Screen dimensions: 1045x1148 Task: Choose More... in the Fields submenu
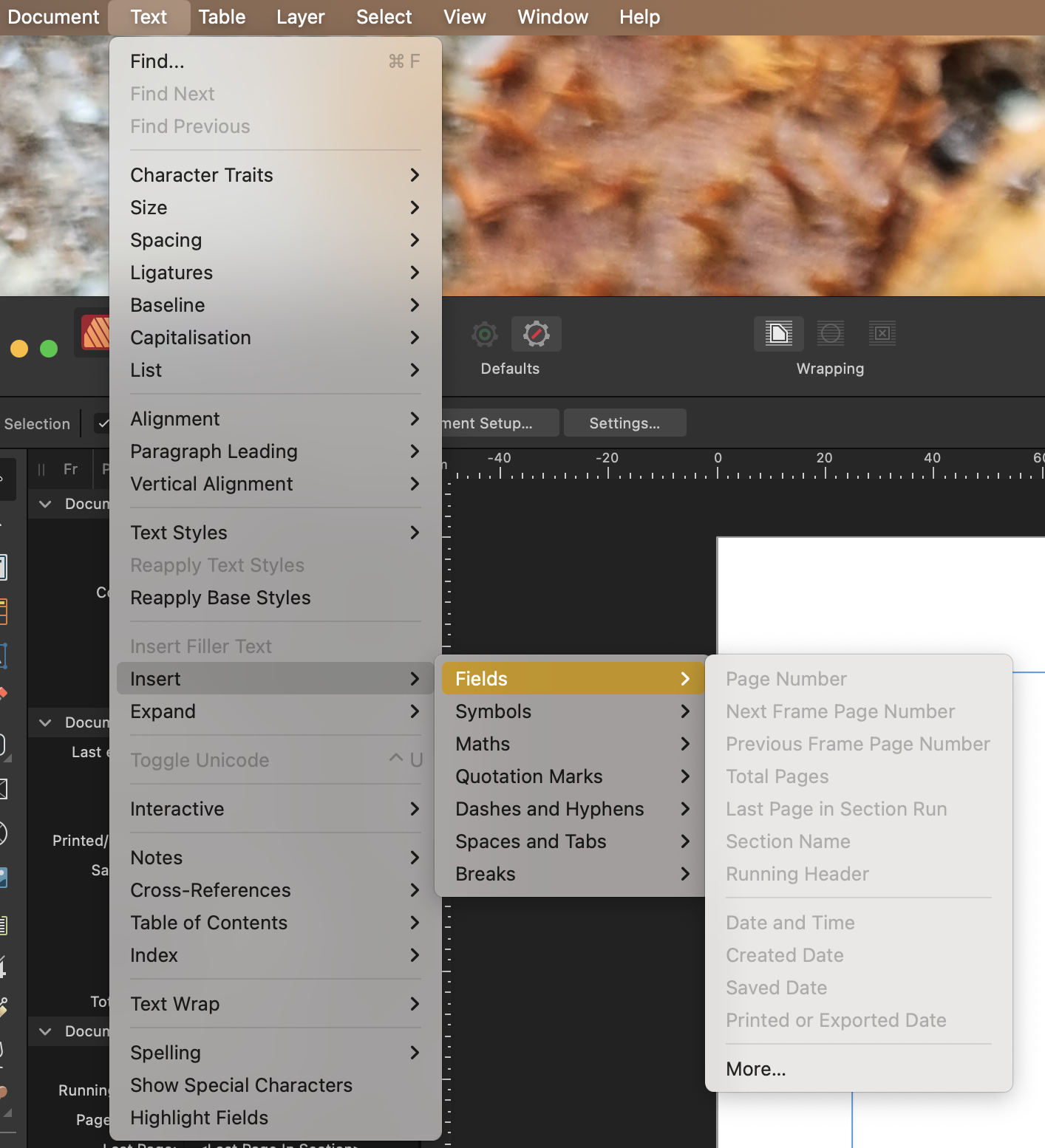click(x=755, y=1069)
